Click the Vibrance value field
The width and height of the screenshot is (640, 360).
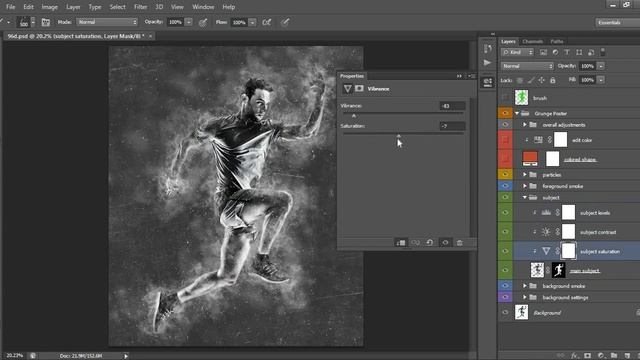coord(452,106)
